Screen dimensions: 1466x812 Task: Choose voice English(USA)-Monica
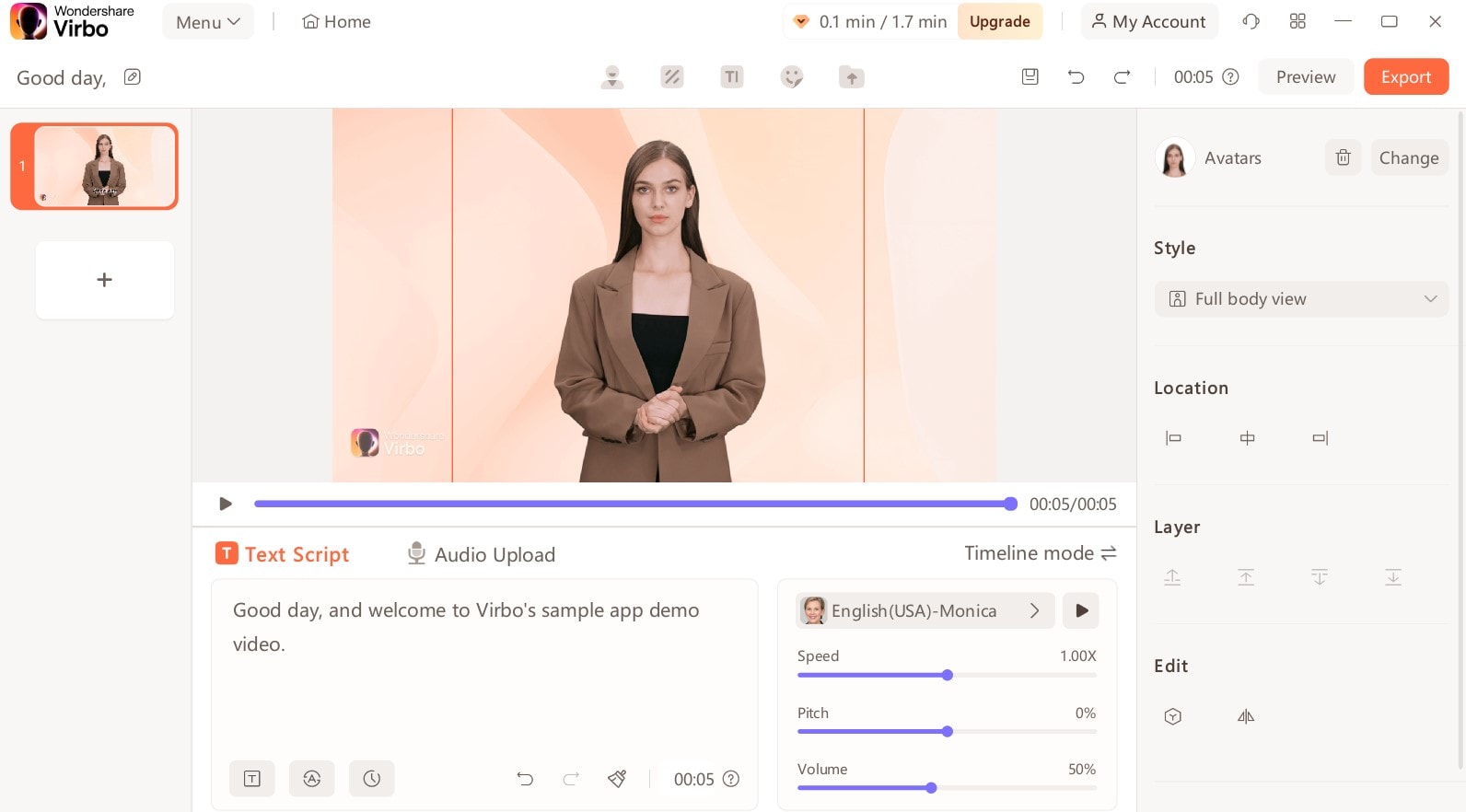(x=925, y=610)
